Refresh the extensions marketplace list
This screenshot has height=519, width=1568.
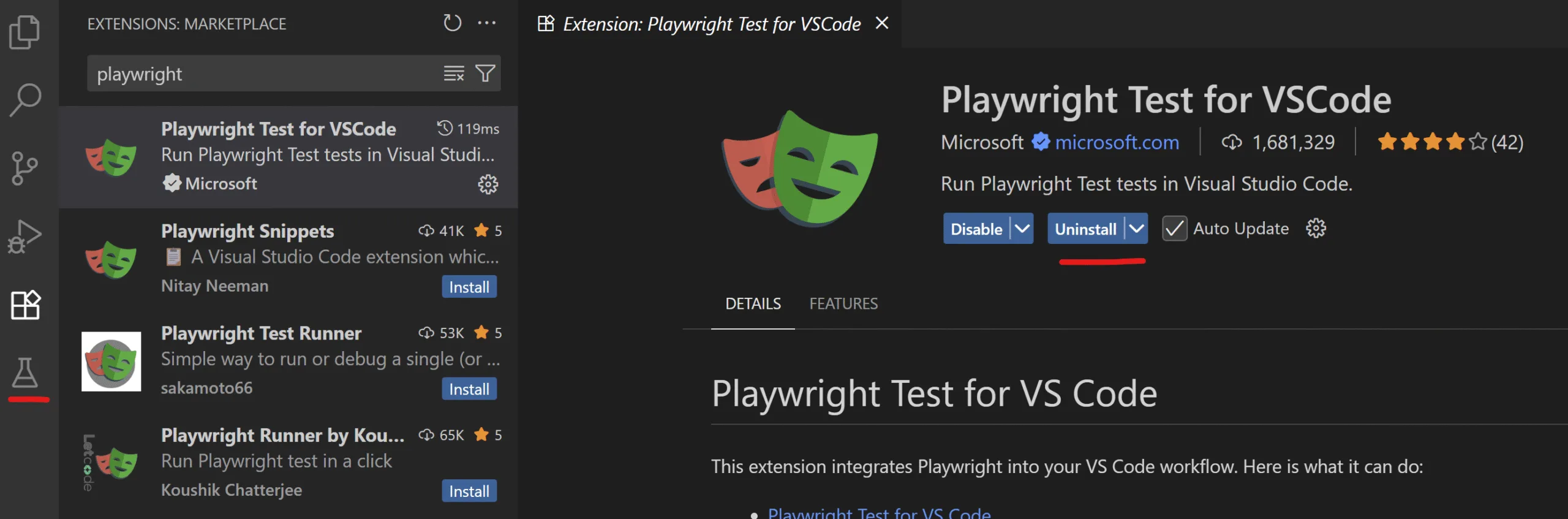452,23
